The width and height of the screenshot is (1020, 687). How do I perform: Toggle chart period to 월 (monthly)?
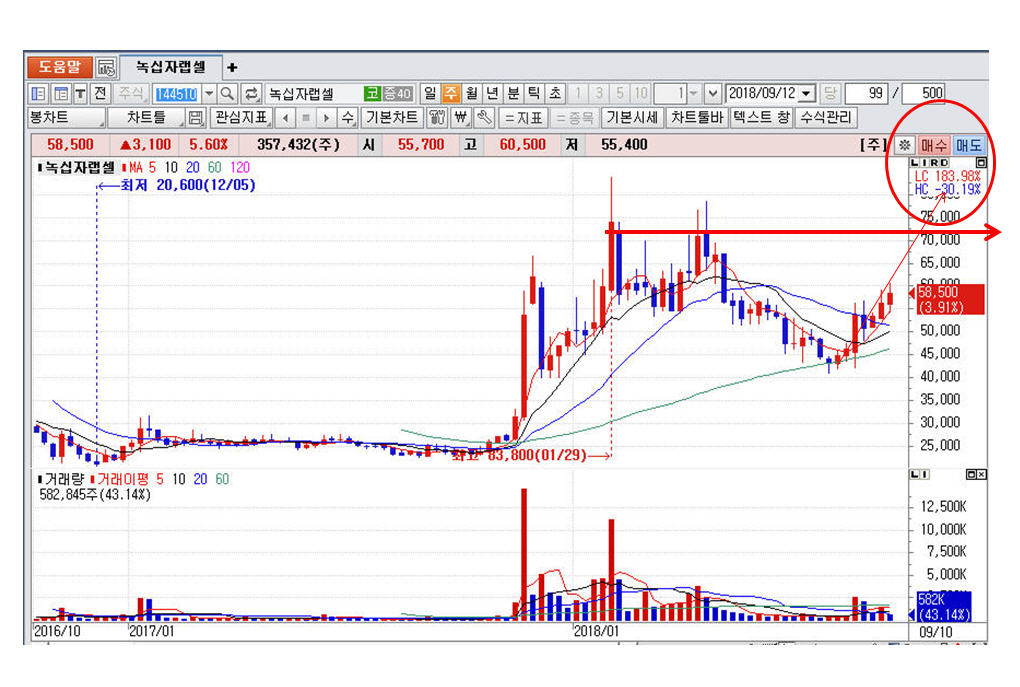(471, 93)
